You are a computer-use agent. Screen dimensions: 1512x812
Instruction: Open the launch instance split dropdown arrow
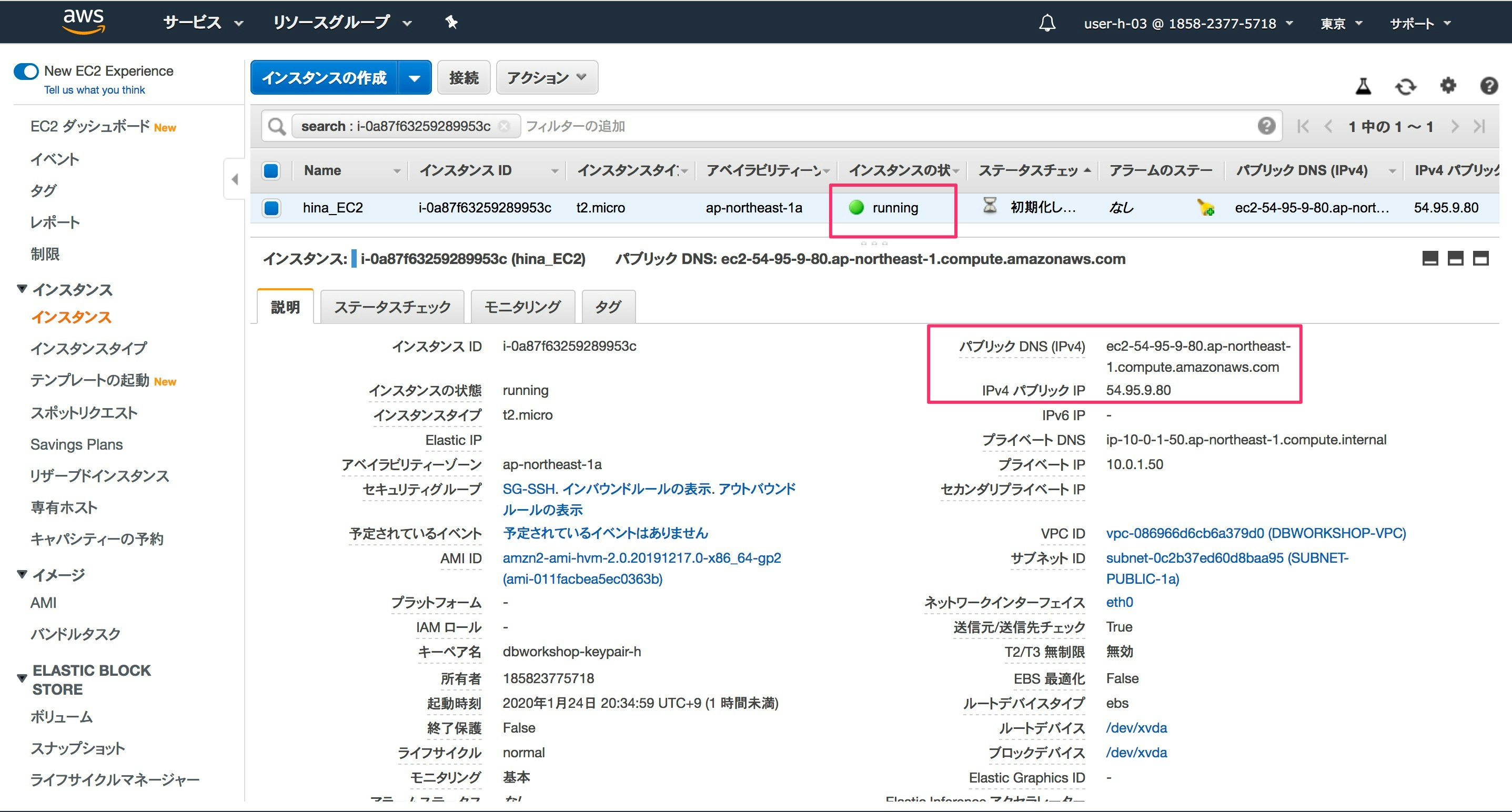pyautogui.click(x=415, y=77)
